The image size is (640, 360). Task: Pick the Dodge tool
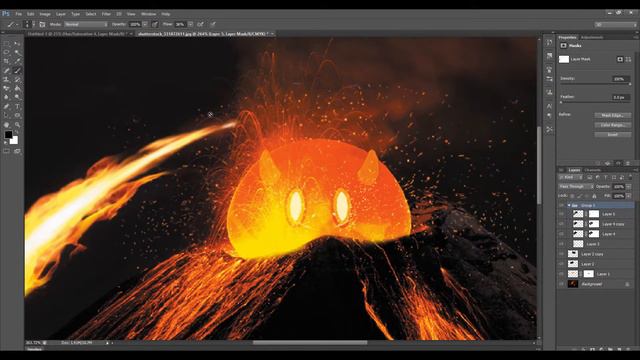pyautogui.click(x=17, y=97)
